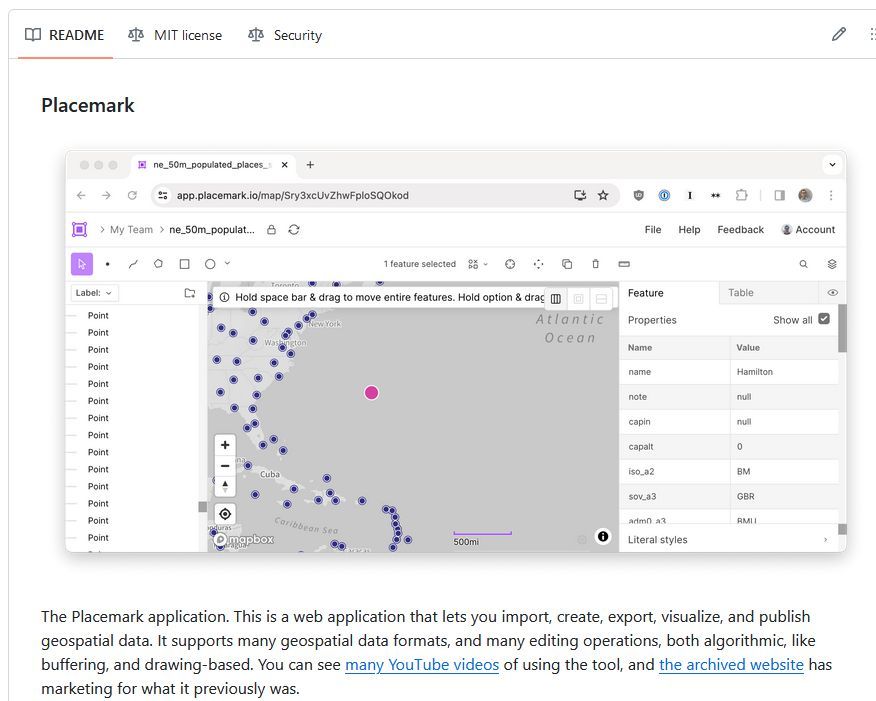The image size is (876, 701).
Task: Select the Feature panel tab
Action: pos(669,293)
